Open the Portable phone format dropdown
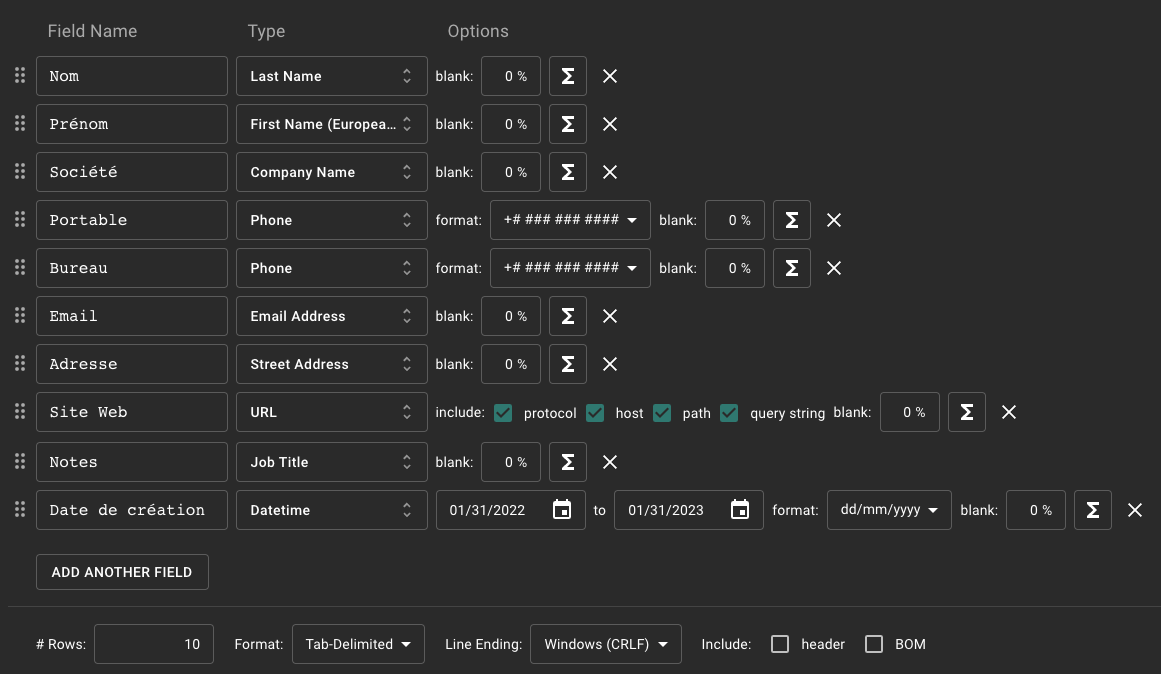The image size is (1161, 674). 570,220
